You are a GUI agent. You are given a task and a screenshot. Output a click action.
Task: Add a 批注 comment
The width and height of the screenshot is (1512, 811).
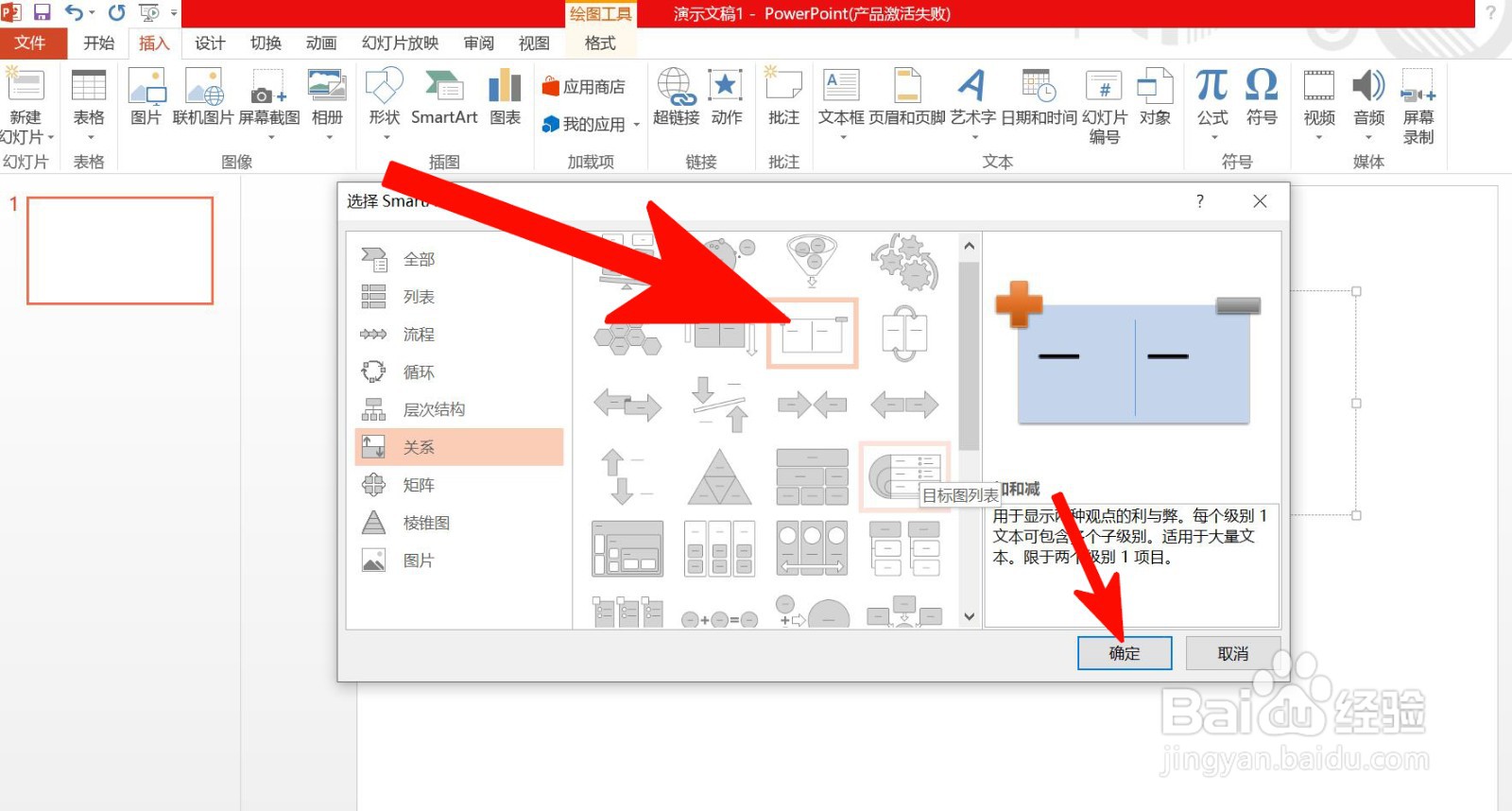click(783, 97)
